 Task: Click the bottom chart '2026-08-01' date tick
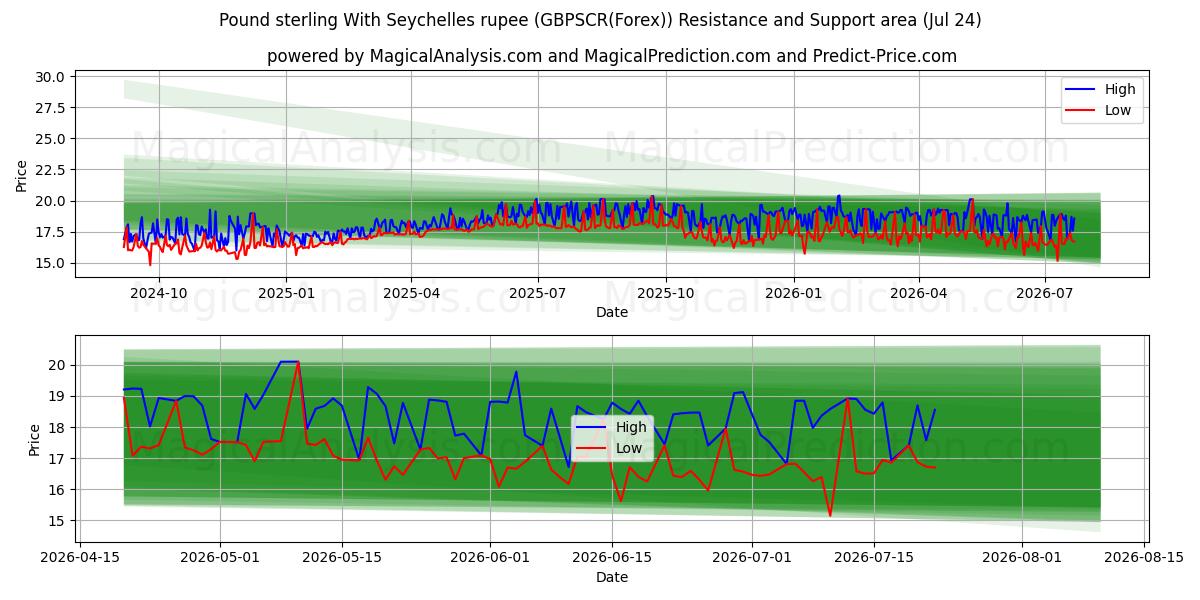pos(1022,558)
